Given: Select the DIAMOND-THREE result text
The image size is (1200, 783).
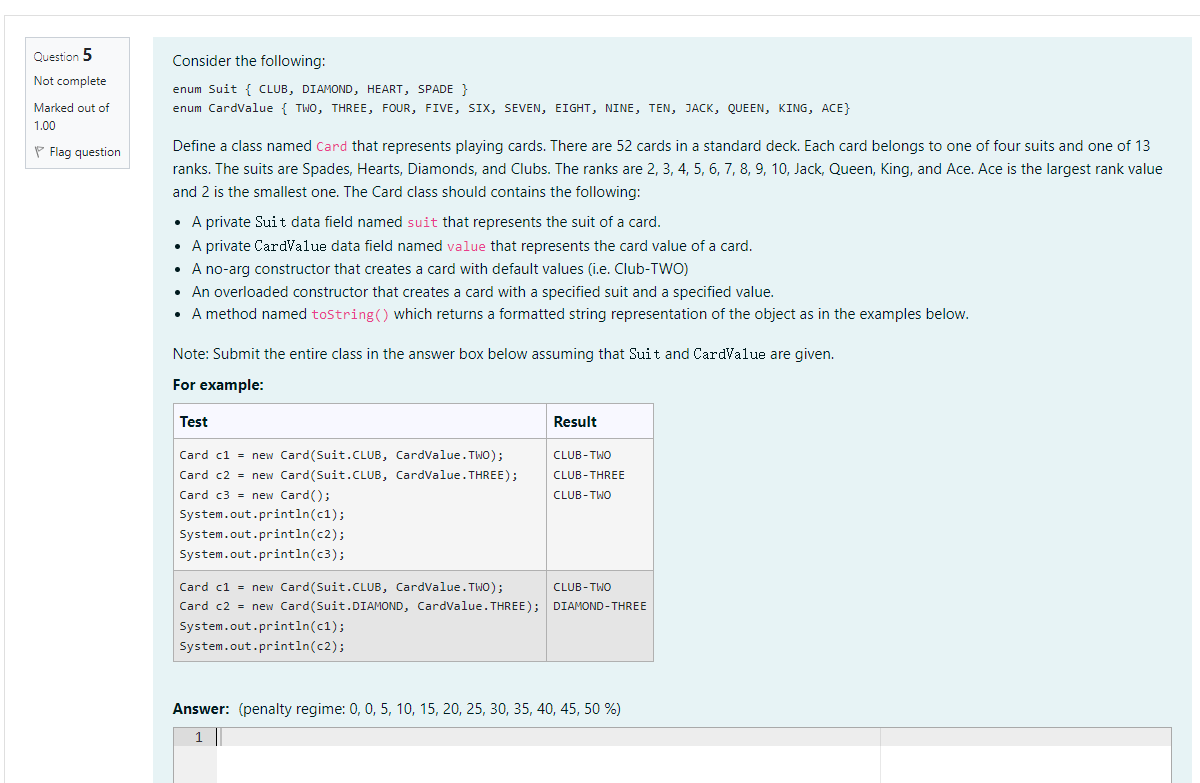Looking at the screenshot, I should (x=598, y=605).
